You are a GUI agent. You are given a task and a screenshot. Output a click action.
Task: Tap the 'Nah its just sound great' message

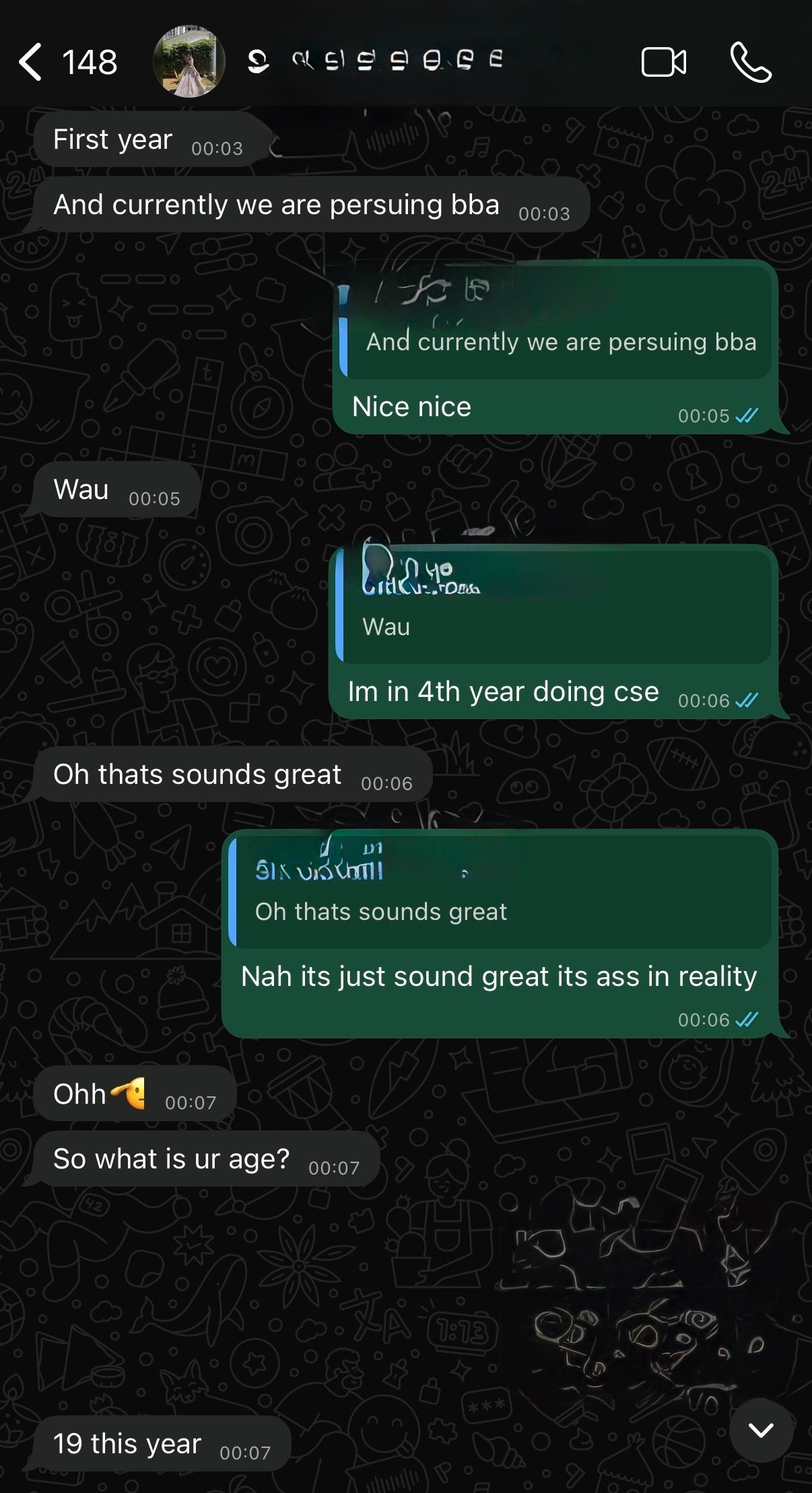tap(499, 976)
